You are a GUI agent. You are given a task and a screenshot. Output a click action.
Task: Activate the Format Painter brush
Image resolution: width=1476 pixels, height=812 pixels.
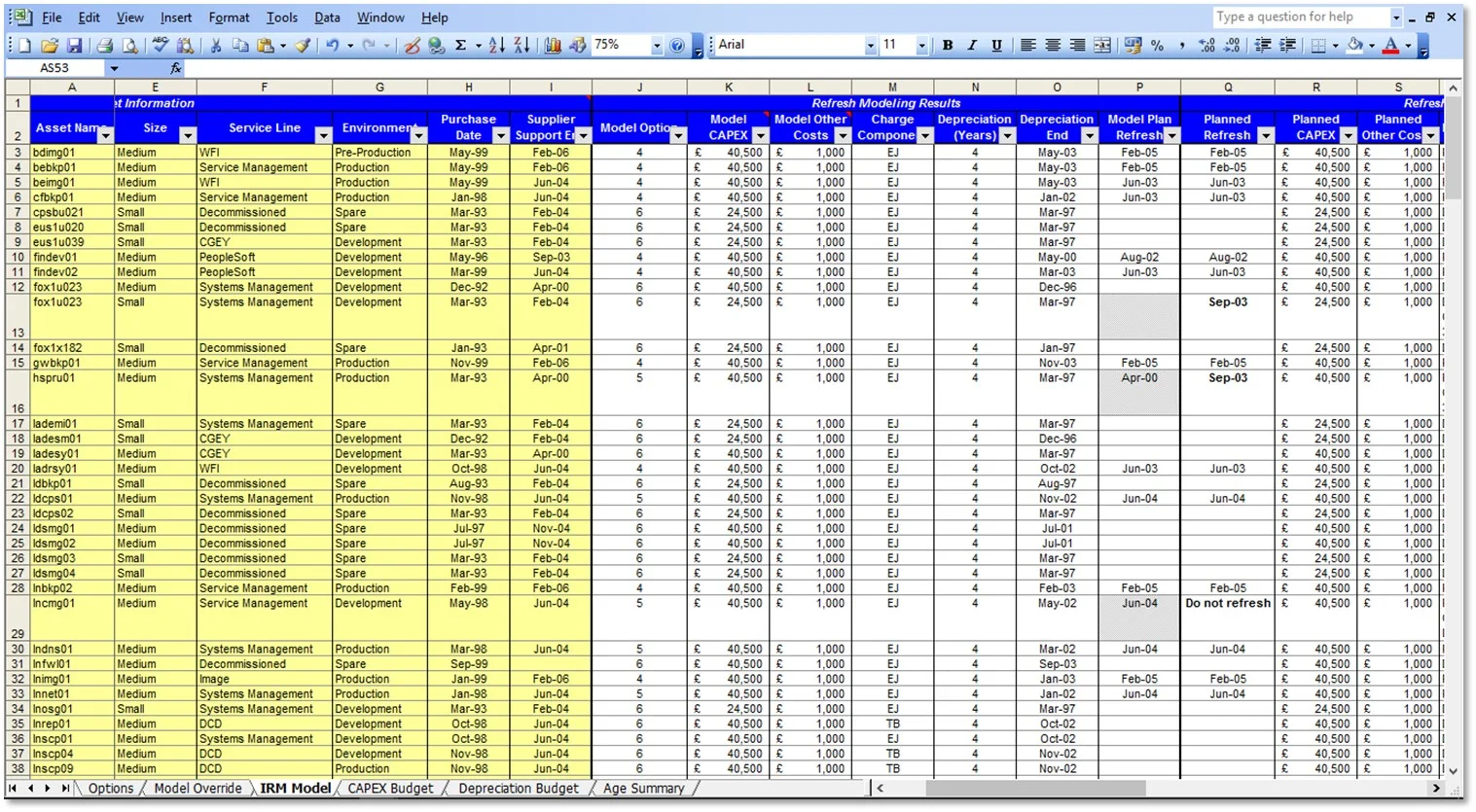point(304,45)
